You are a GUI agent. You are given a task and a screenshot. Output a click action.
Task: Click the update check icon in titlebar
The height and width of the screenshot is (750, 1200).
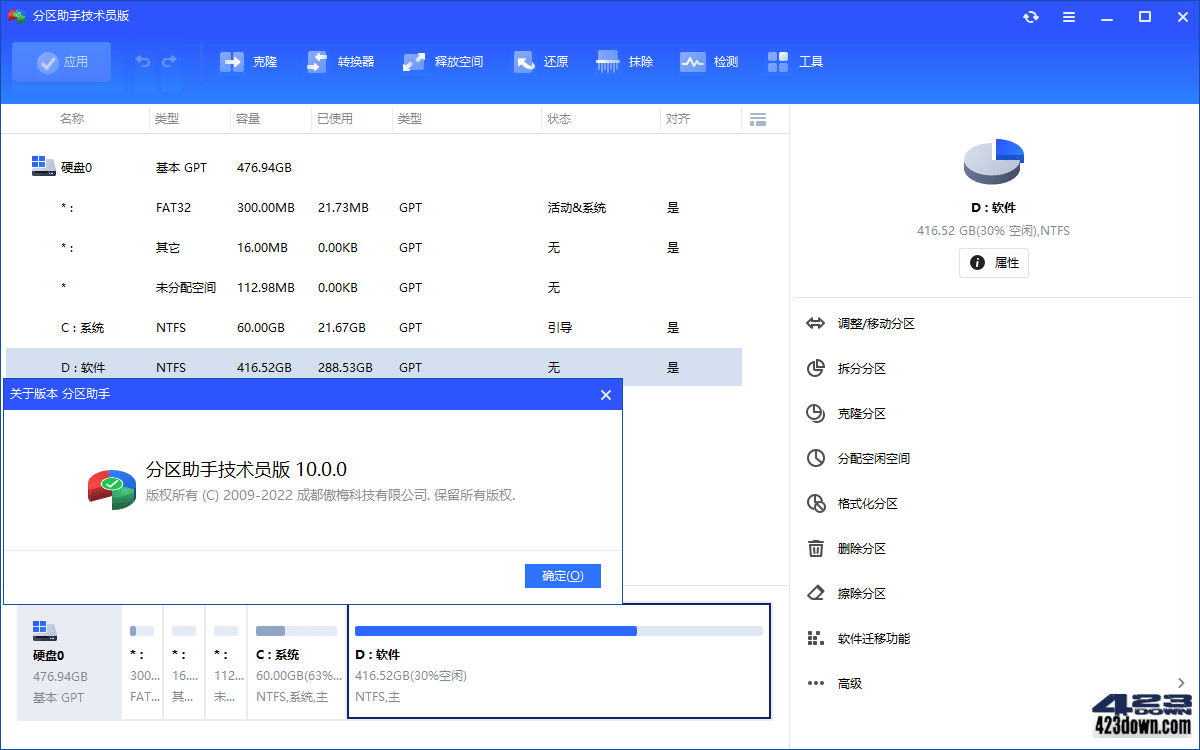[x=1030, y=16]
